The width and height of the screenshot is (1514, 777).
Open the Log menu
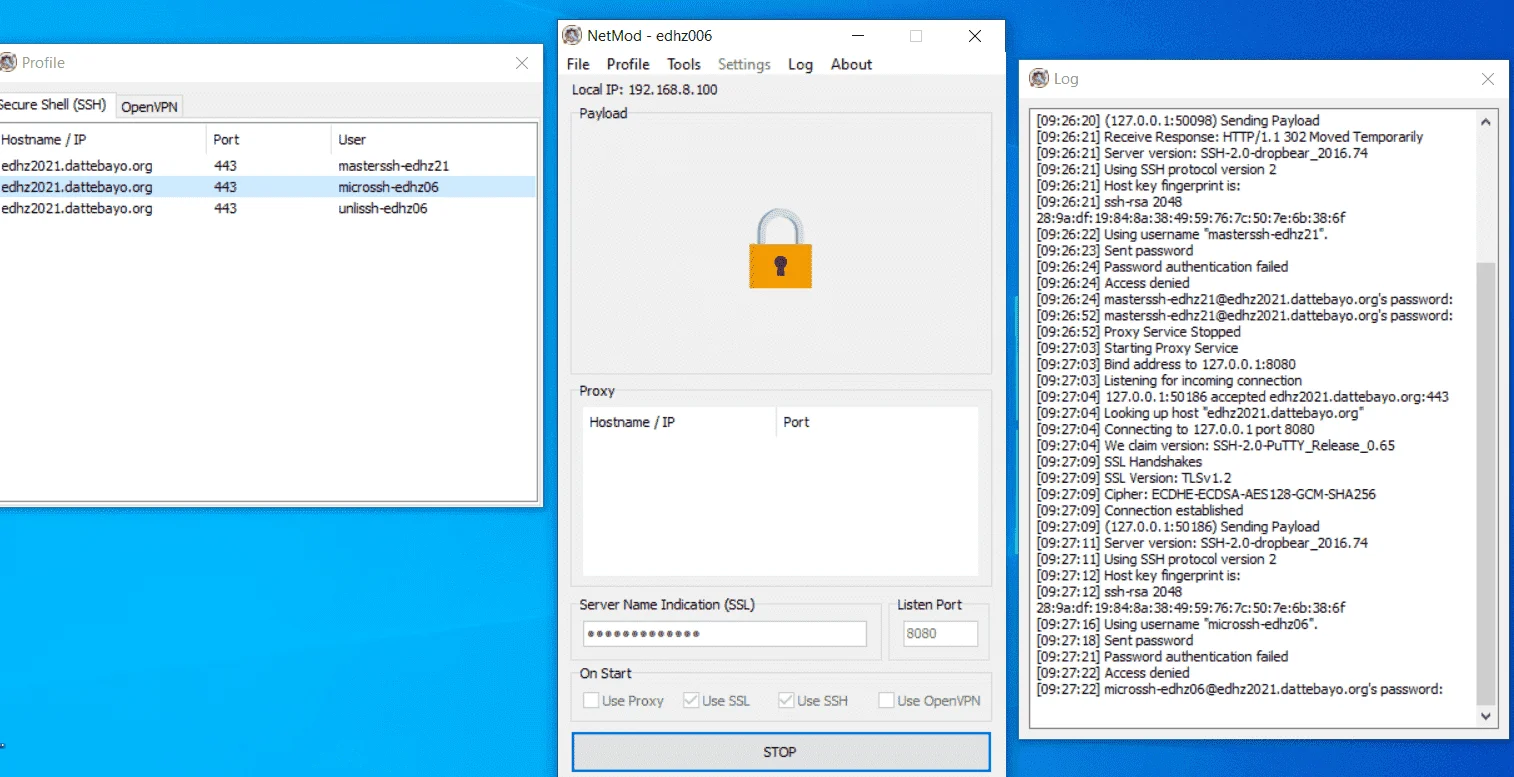click(x=800, y=64)
